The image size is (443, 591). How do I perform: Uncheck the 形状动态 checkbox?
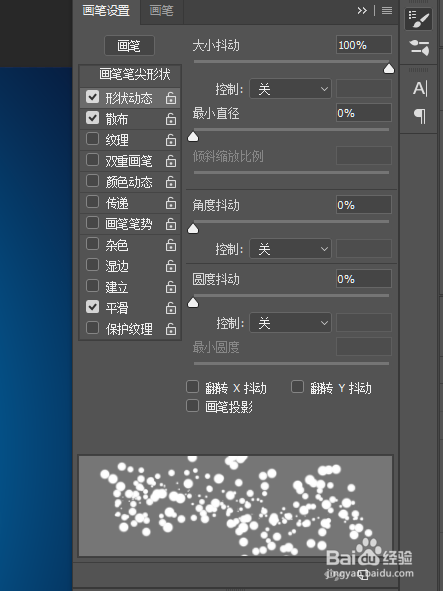pos(92,96)
